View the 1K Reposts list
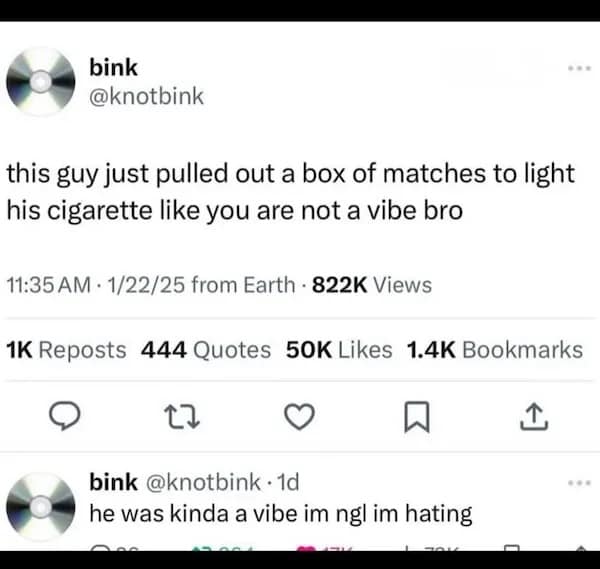The height and width of the screenshot is (569, 600). (66, 350)
